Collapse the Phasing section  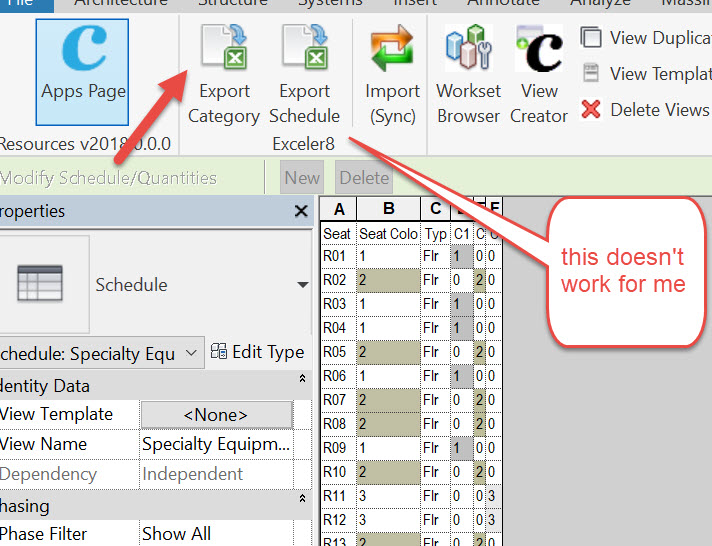coord(302,500)
